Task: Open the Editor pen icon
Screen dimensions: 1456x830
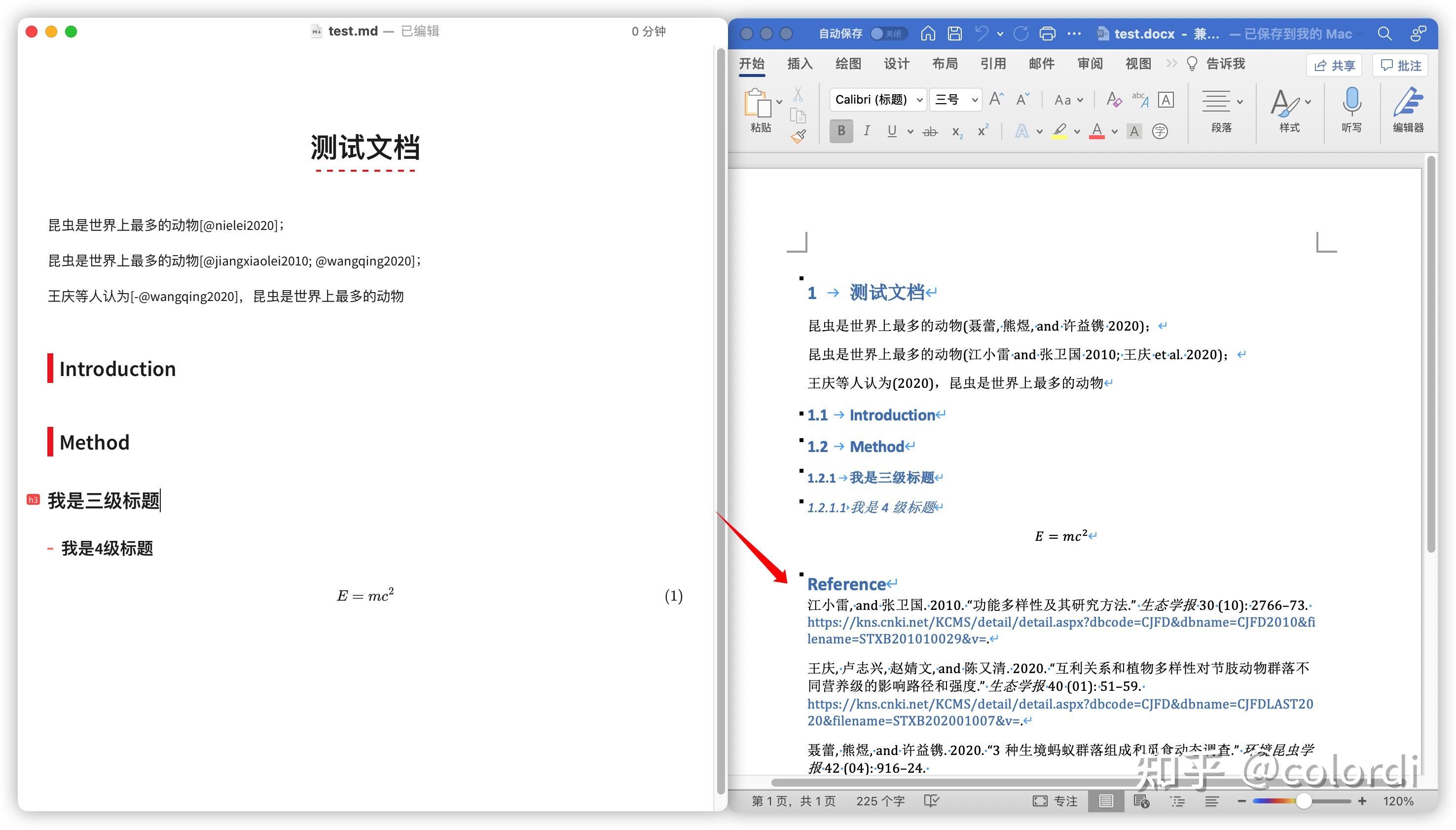Action: pyautogui.click(x=1408, y=102)
